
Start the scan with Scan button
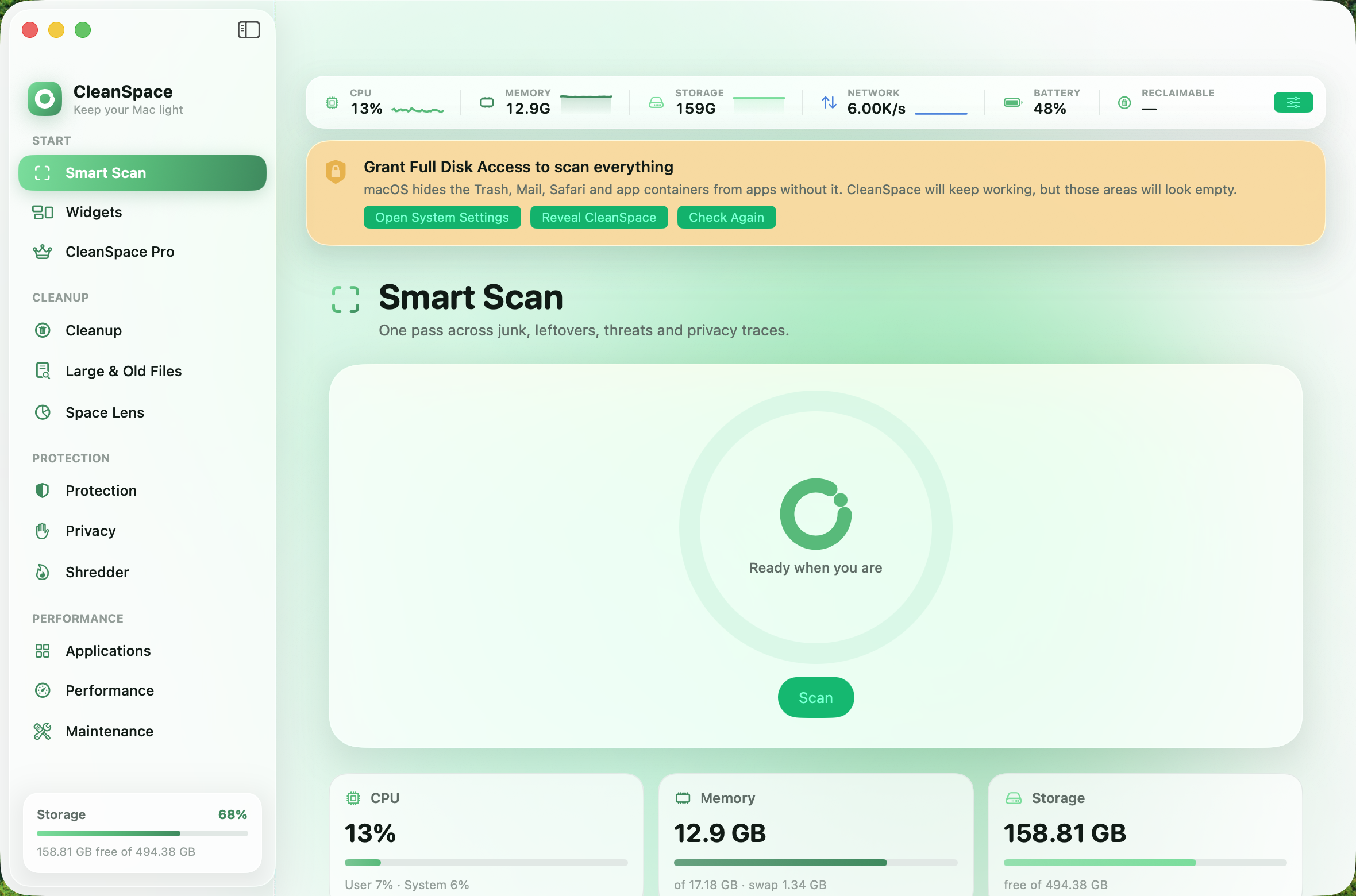815,697
